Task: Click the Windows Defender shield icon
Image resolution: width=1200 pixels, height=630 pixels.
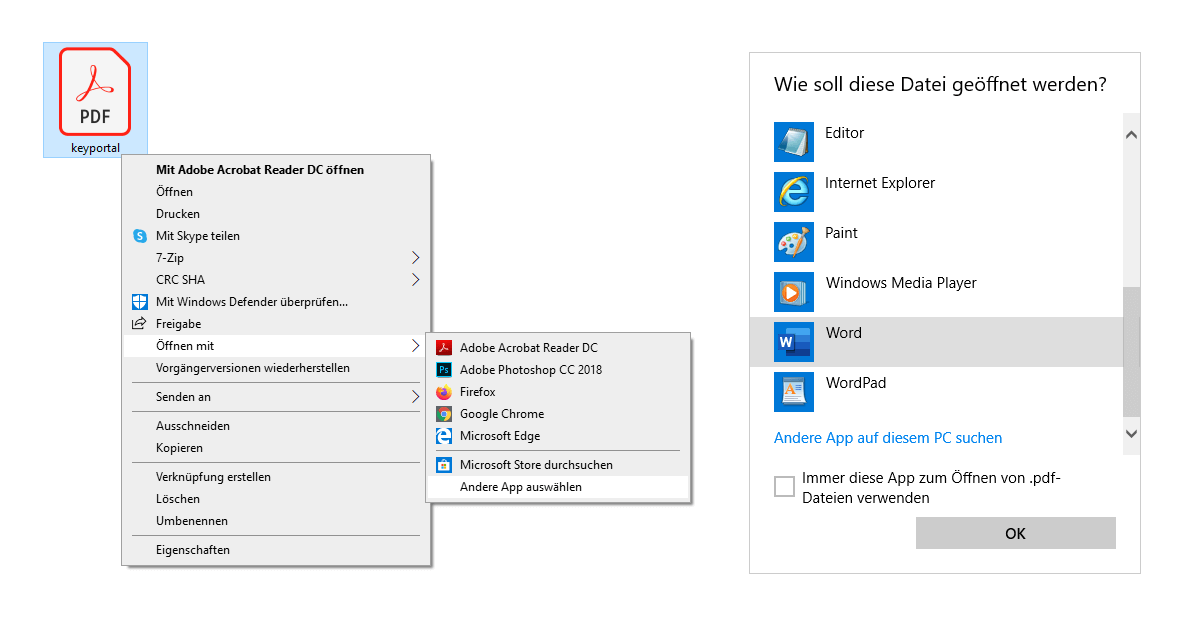Action: click(x=140, y=302)
